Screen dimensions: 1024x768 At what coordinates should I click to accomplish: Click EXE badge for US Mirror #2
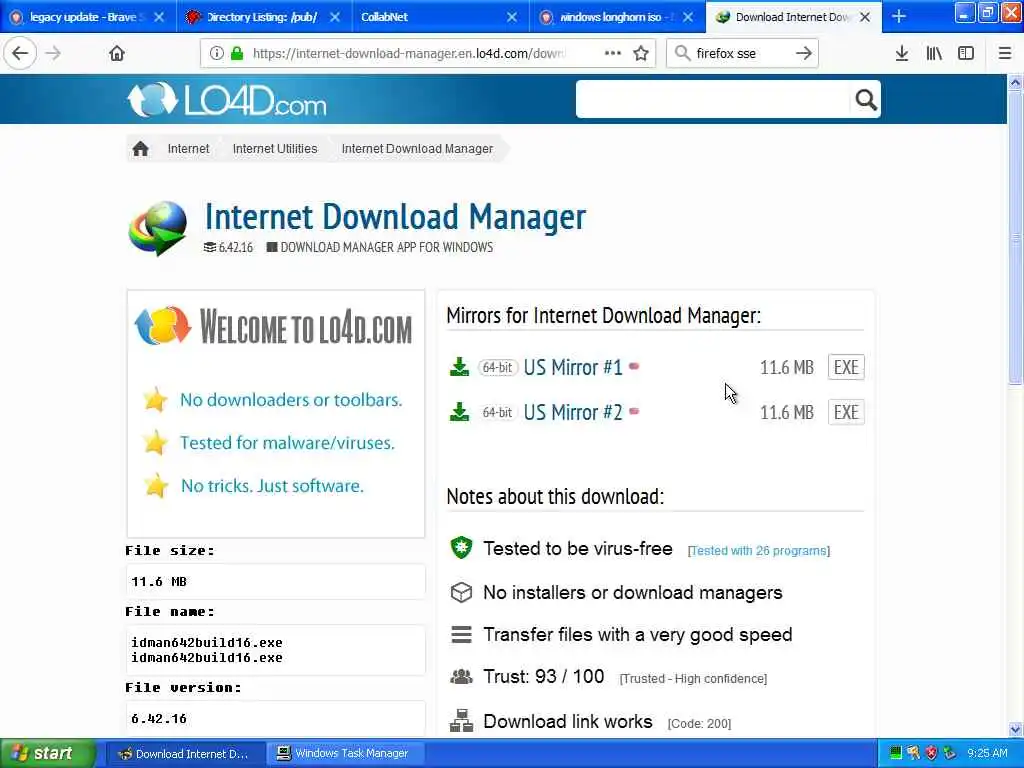(846, 412)
